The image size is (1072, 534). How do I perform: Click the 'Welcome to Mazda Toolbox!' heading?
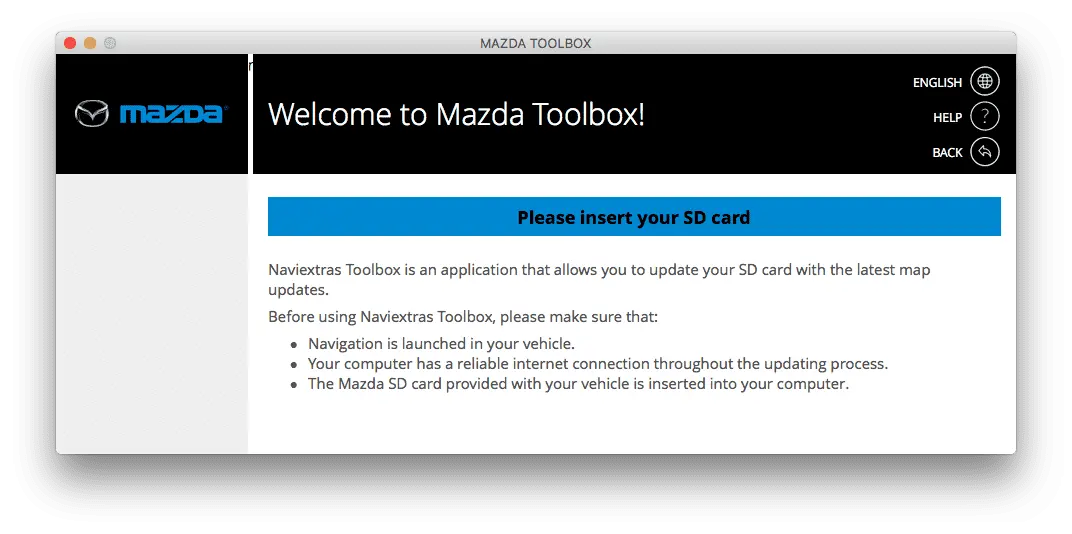pyautogui.click(x=456, y=114)
